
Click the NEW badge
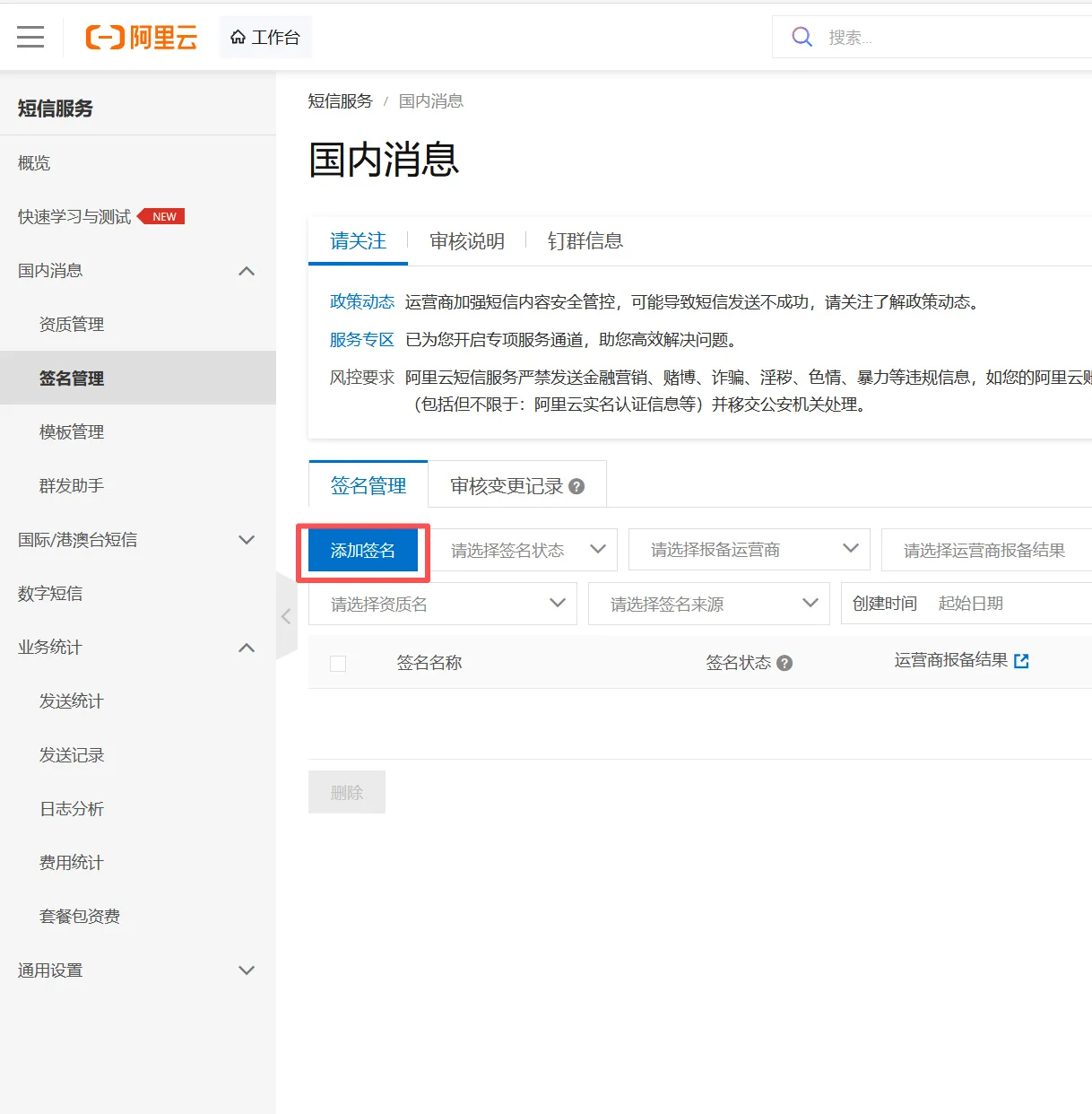click(161, 216)
